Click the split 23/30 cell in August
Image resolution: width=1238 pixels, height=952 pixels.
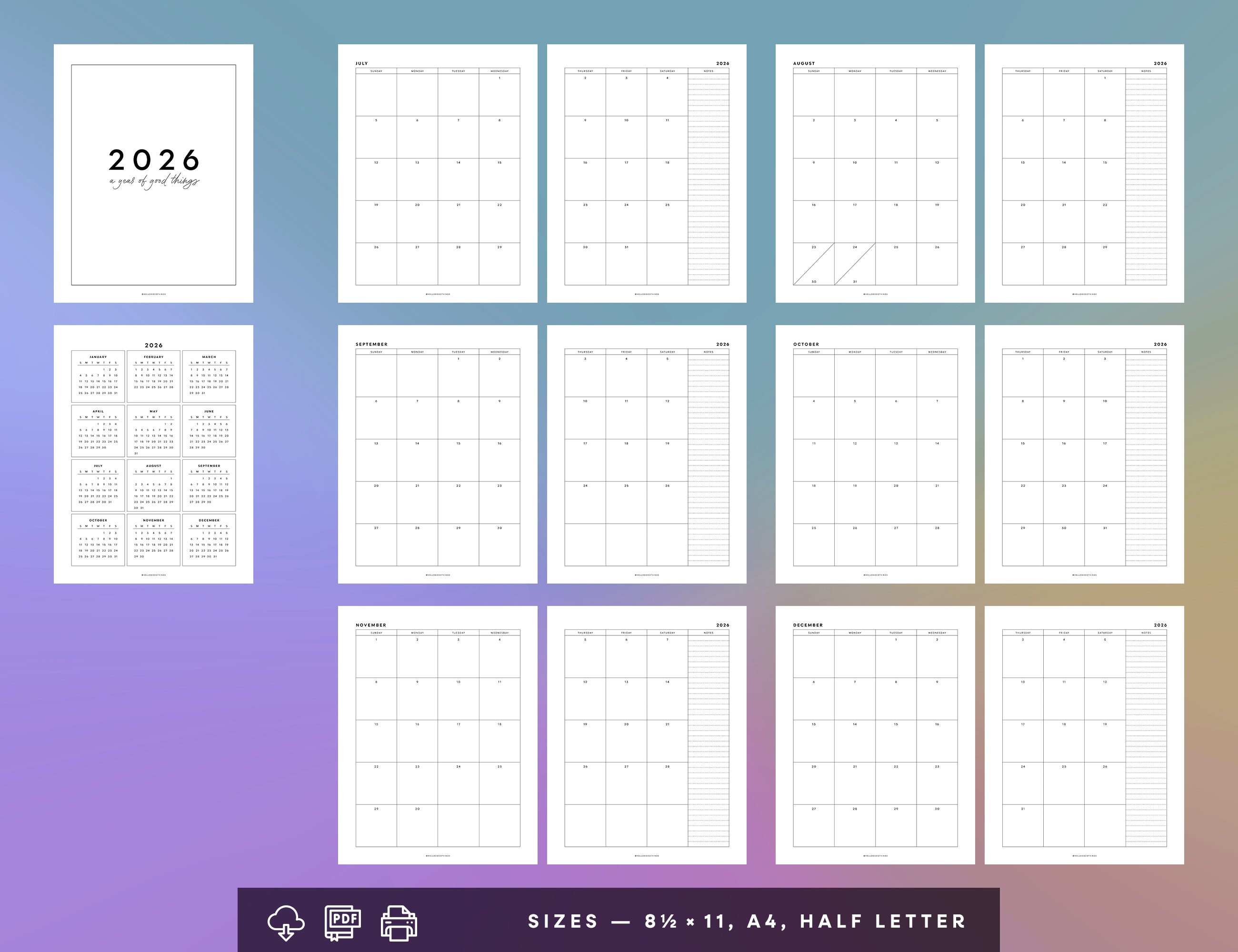coord(813,264)
